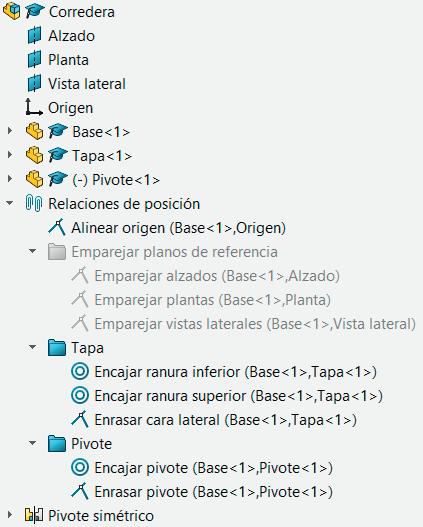423x527 pixels.
Task: Collapse the Relaciones de posición node
Action: click(x=10, y=203)
